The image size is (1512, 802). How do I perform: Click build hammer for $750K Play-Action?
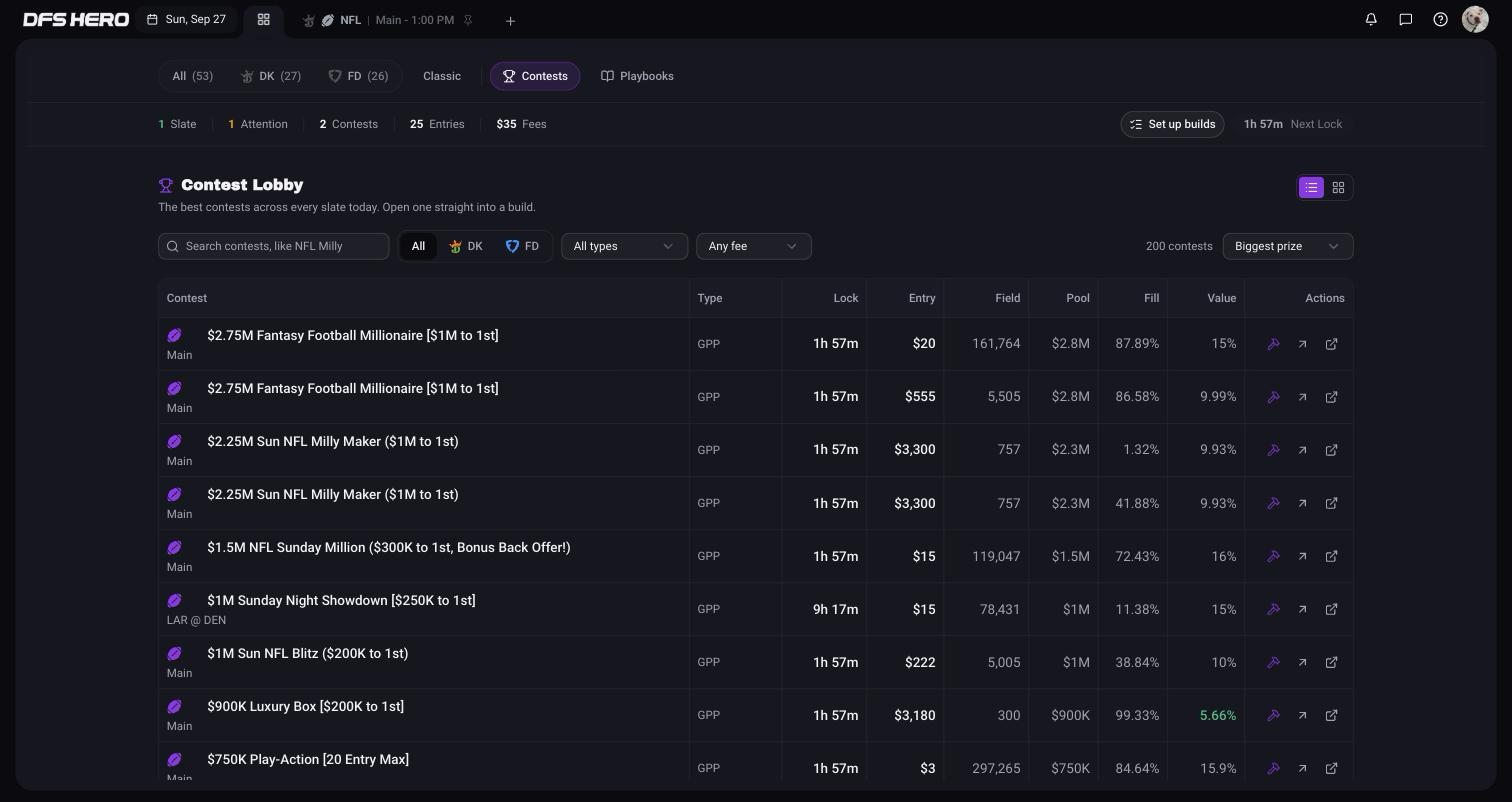pos(1273,768)
